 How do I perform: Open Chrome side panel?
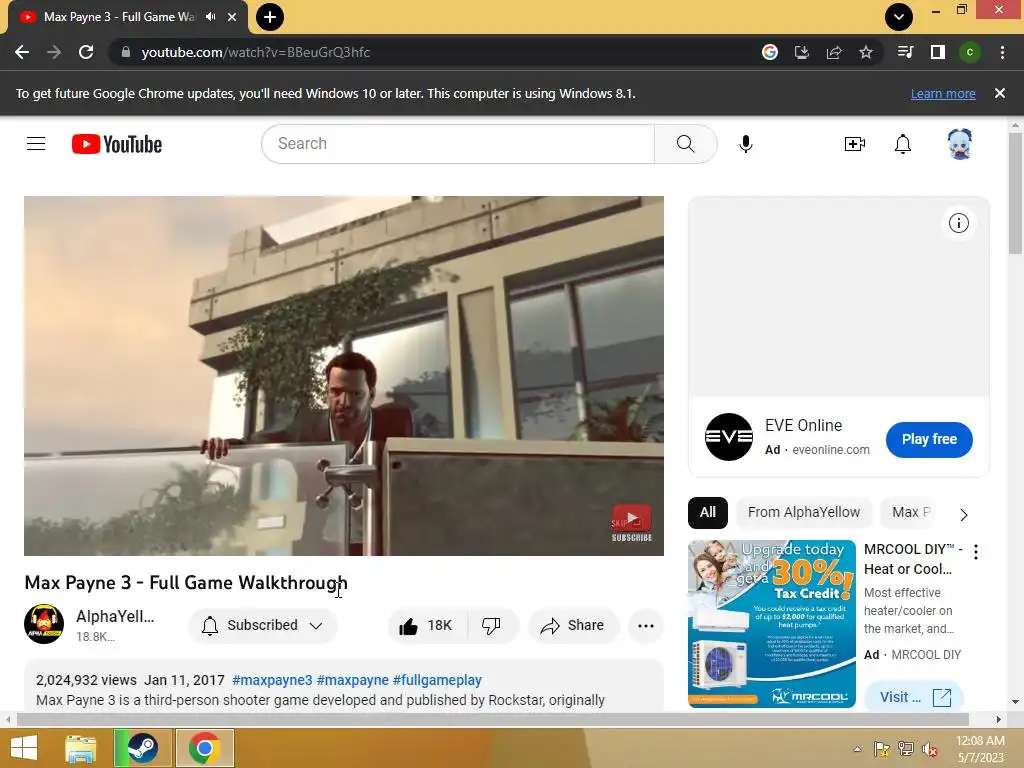click(938, 52)
